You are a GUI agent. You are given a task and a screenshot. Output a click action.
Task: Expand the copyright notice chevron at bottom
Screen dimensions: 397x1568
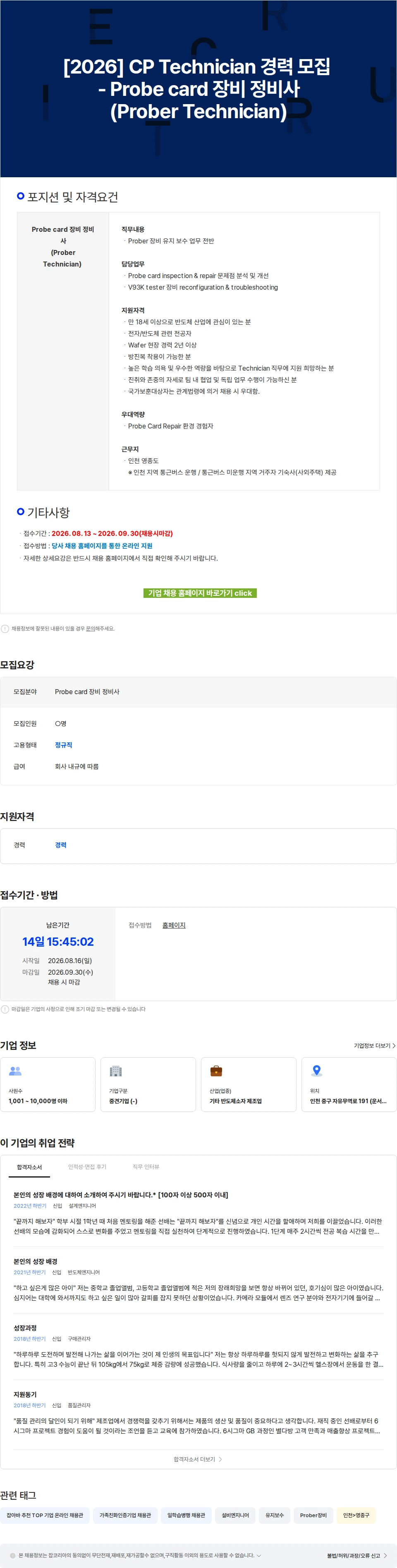[x=259, y=1555]
